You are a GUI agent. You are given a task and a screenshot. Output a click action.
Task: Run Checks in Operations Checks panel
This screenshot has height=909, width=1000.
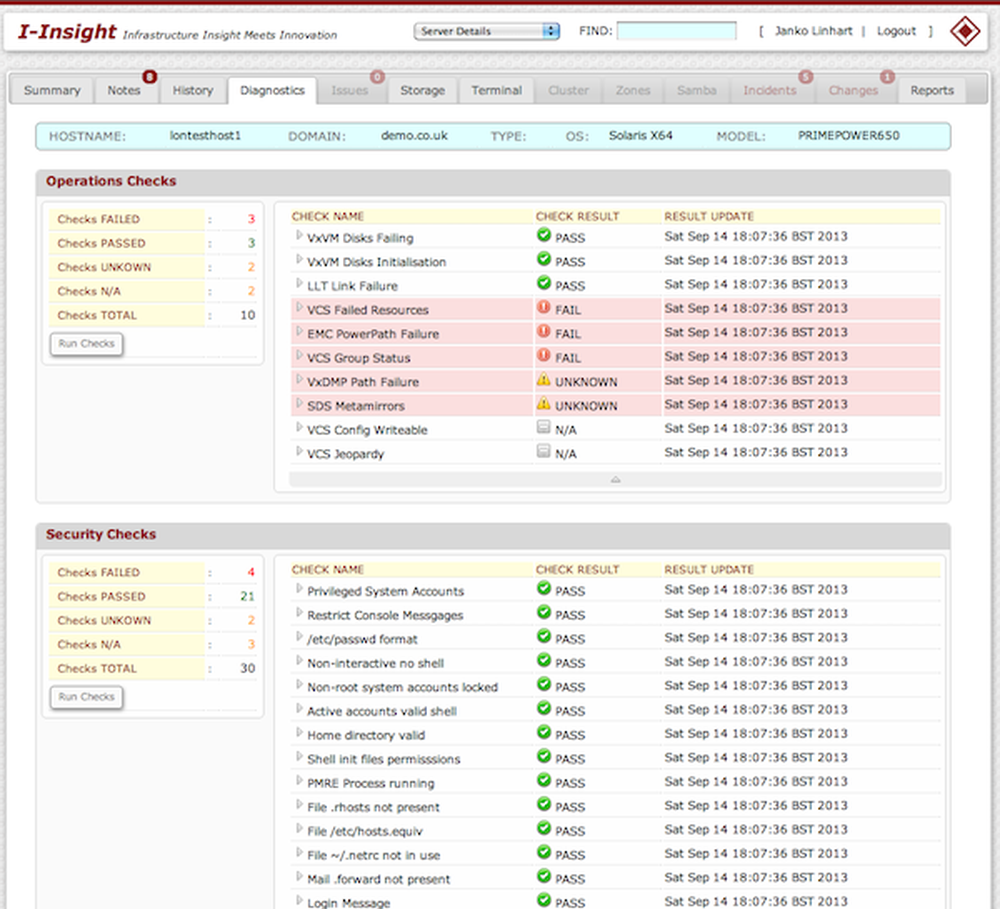pos(86,344)
